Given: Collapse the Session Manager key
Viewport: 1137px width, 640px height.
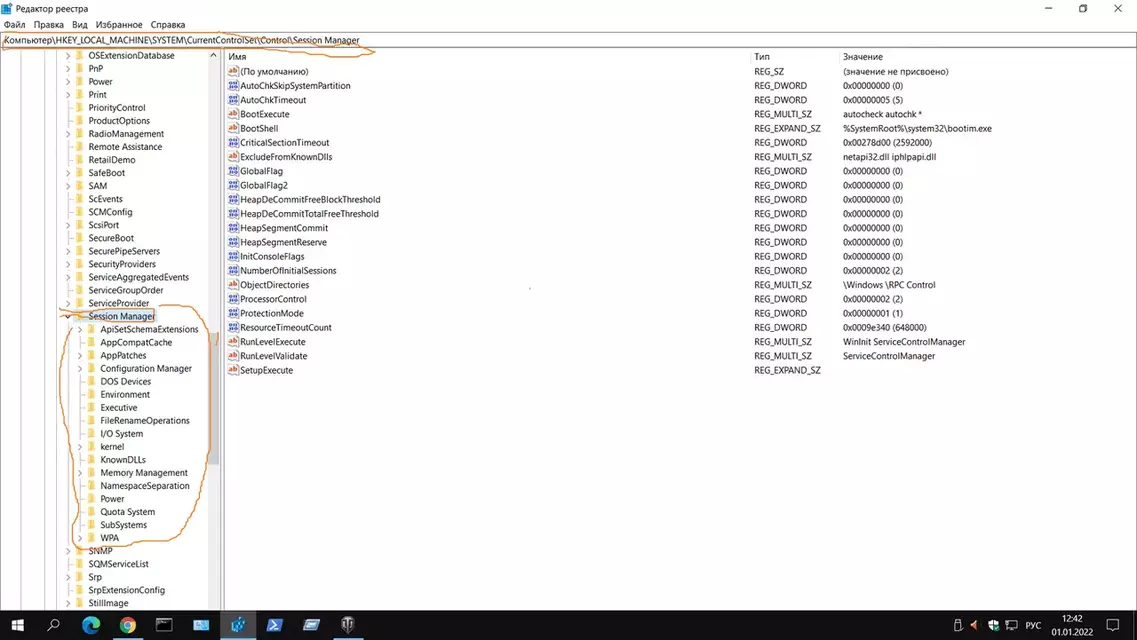Looking at the screenshot, I should (68, 316).
